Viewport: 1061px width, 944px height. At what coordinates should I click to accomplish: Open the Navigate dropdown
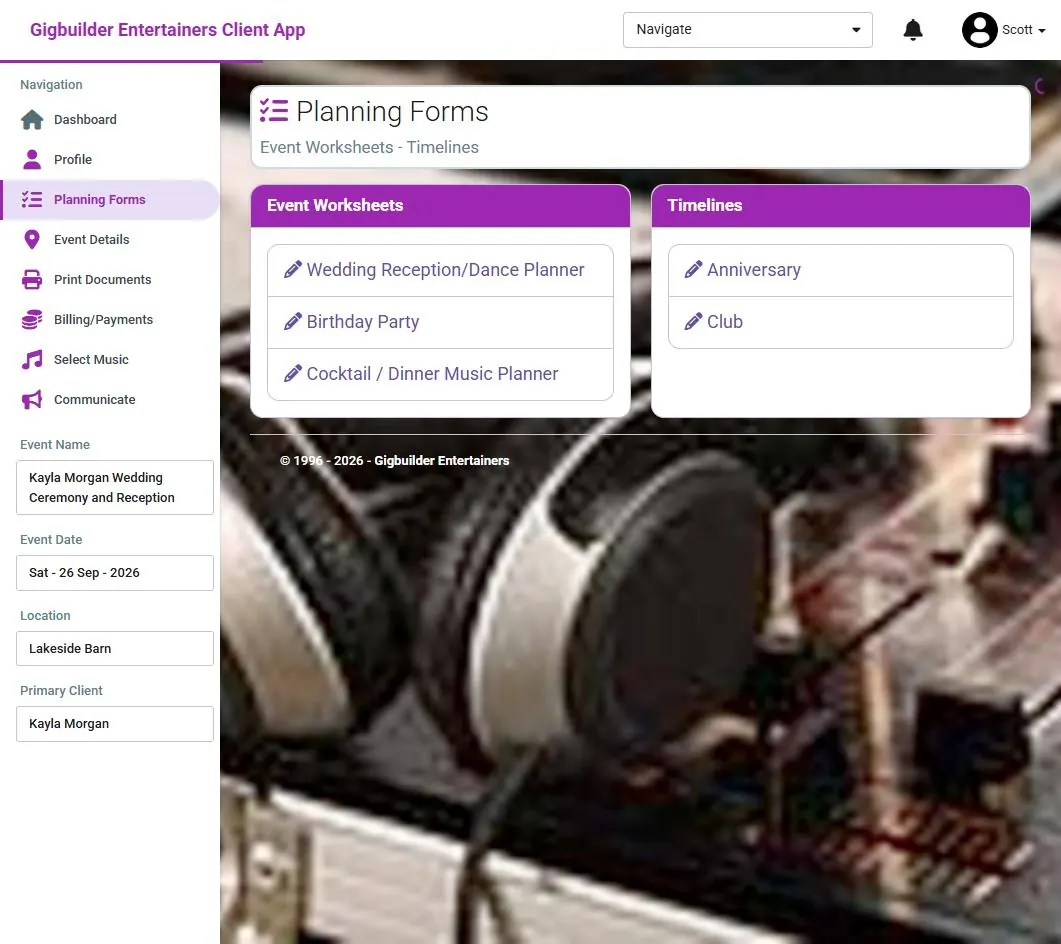[x=747, y=30]
